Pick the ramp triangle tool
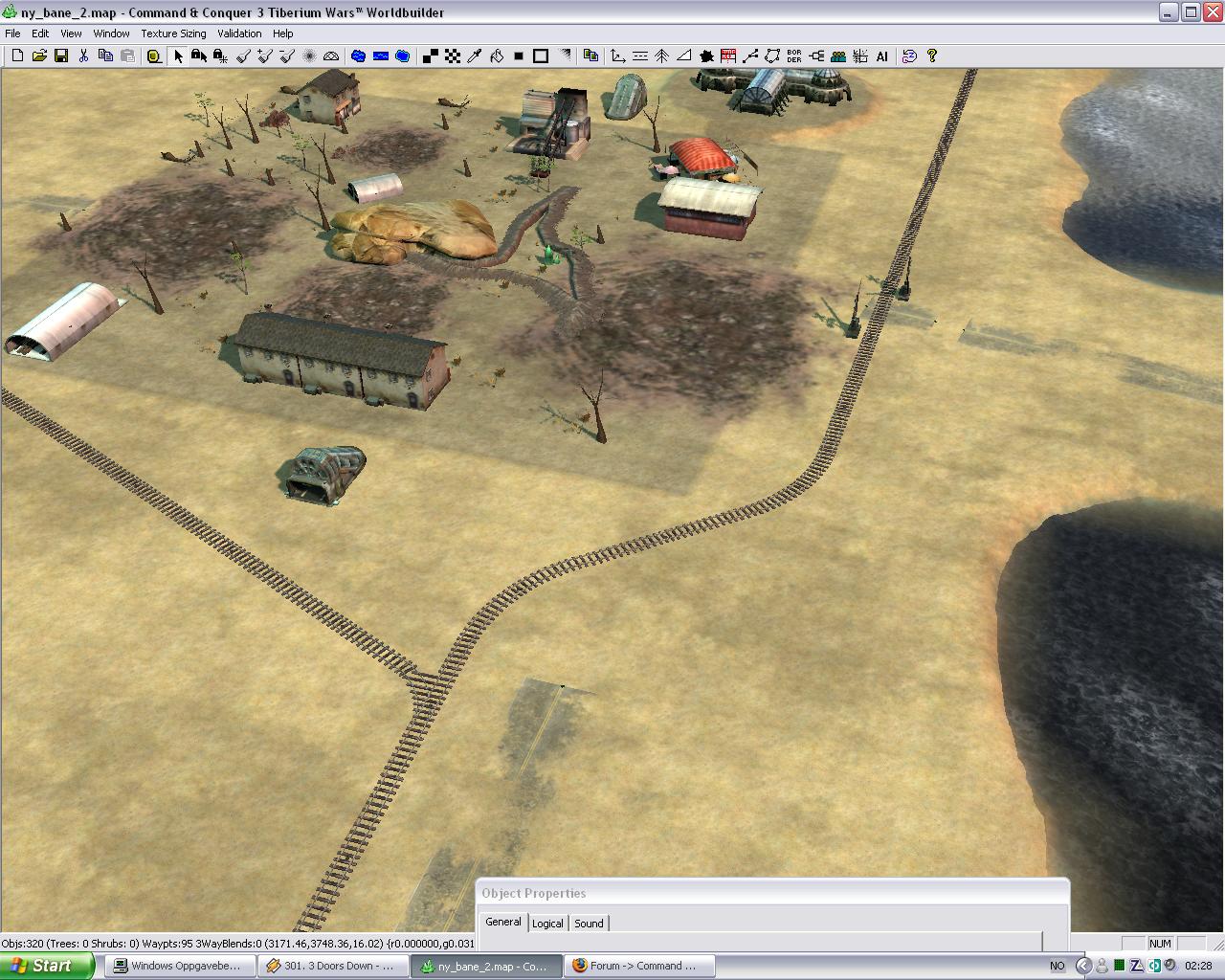 (683, 56)
